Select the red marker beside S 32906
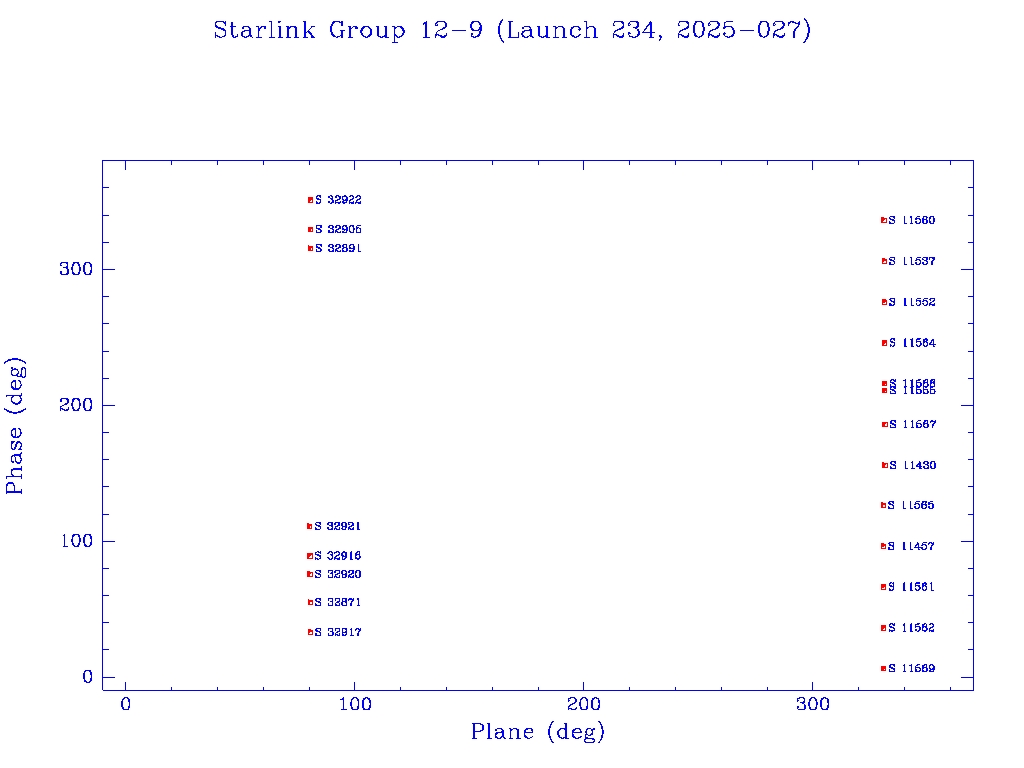This screenshot has width=1024, height=768. coord(311,229)
